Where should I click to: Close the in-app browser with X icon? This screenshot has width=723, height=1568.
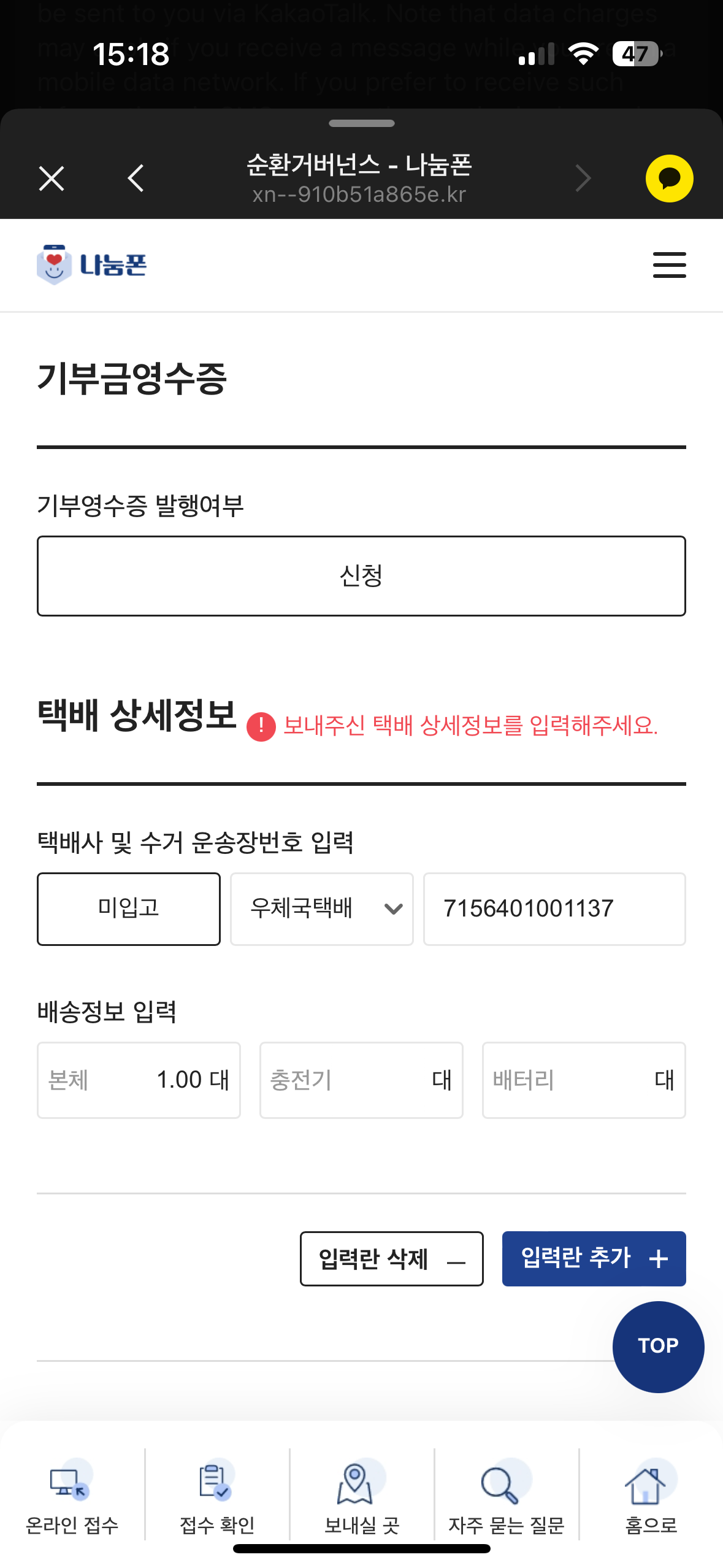(x=52, y=179)
